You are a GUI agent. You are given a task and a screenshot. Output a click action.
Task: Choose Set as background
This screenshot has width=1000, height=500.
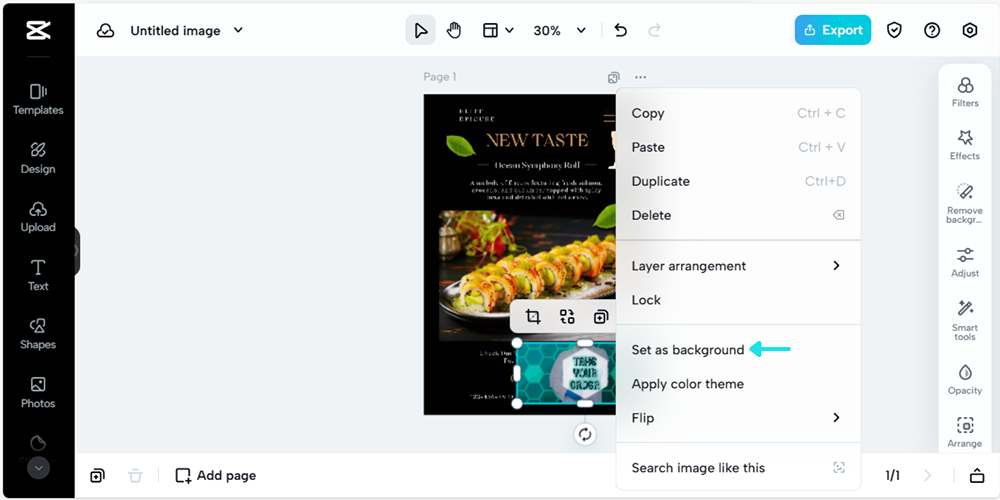688,350
